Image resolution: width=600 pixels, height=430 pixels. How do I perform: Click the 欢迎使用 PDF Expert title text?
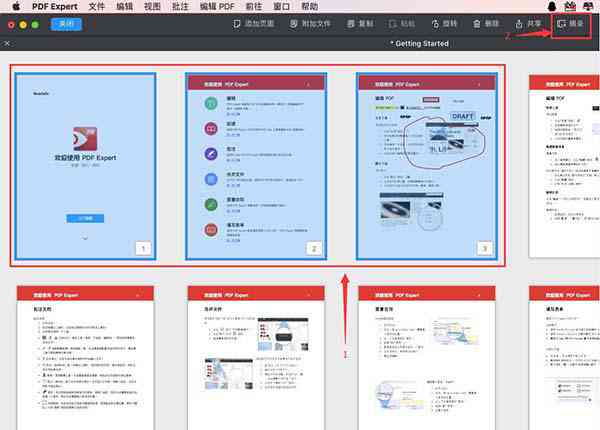(85, 158)
